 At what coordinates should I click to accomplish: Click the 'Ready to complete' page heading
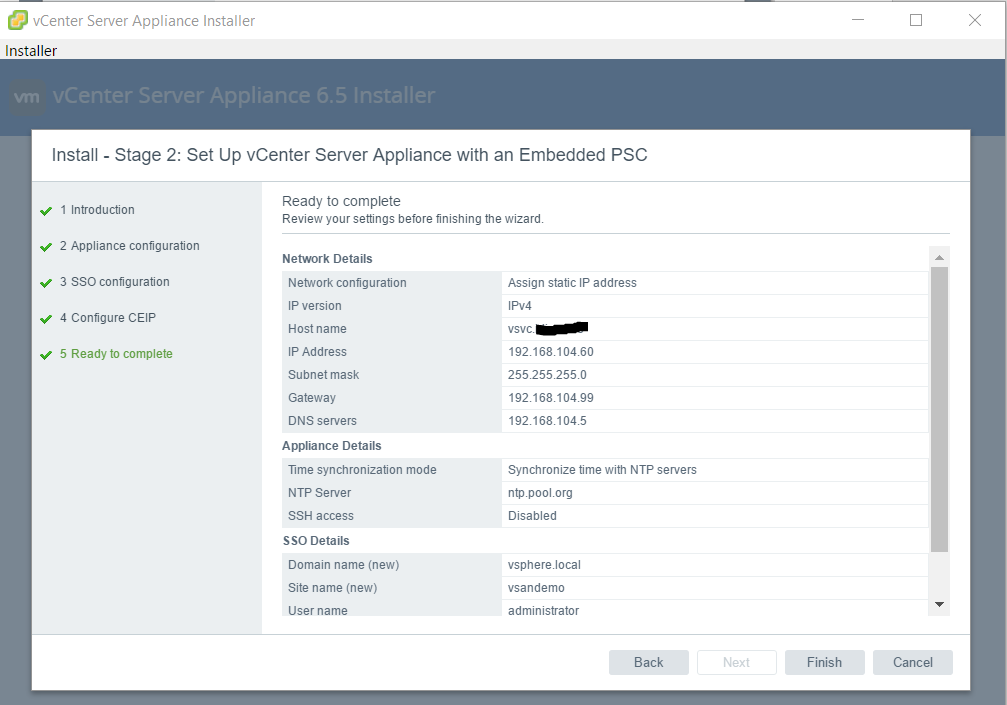(x=341, y=201)
